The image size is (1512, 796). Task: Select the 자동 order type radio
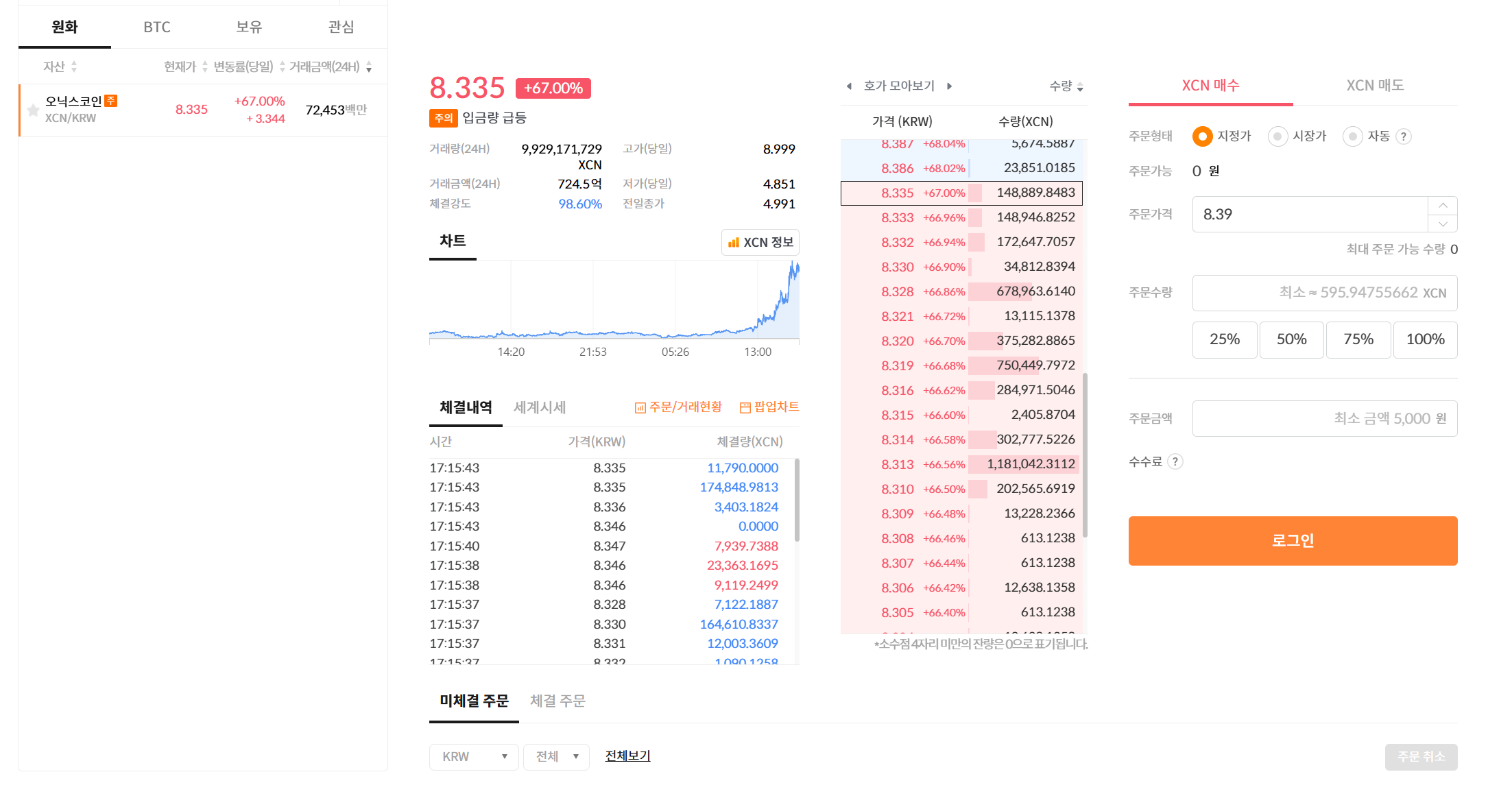click(x=1352, y=136)
